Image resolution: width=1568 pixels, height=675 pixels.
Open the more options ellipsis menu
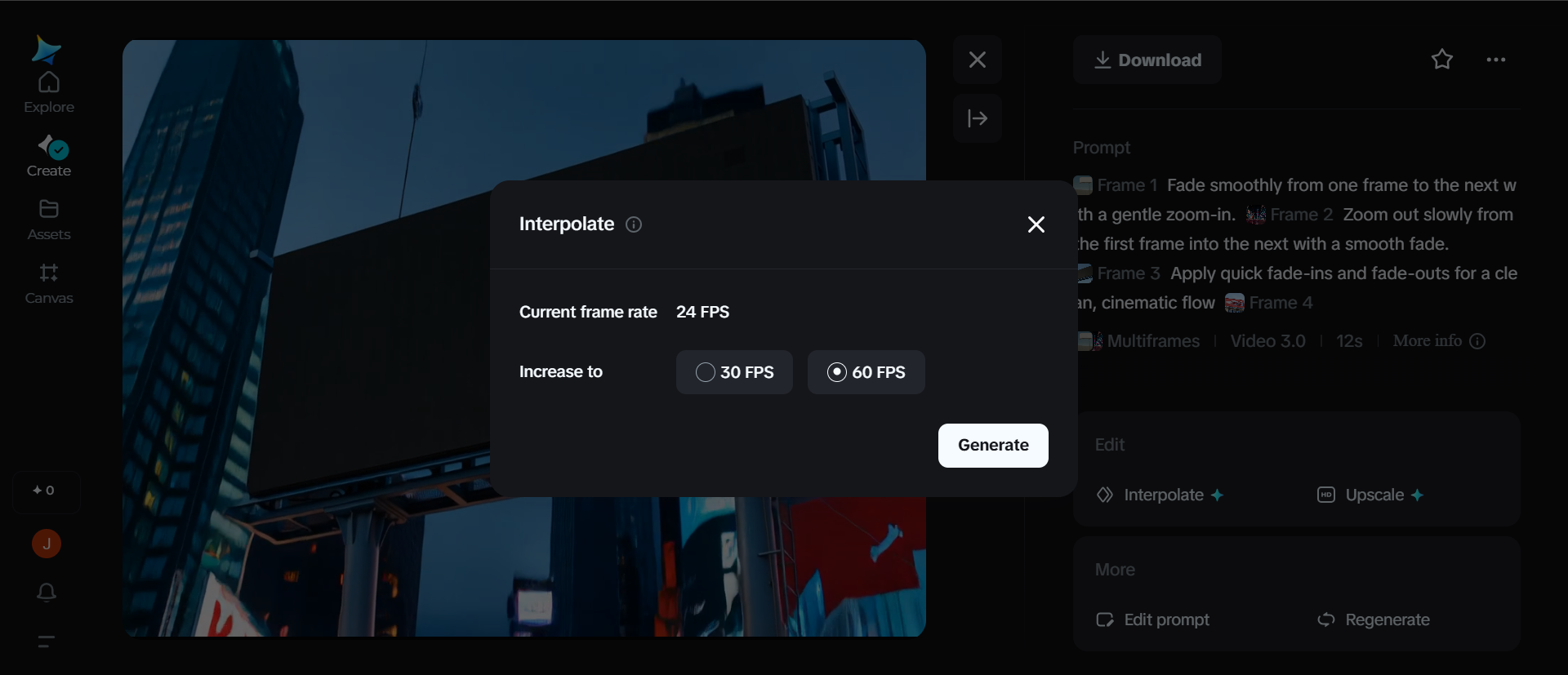click(x=1496, y=60)
